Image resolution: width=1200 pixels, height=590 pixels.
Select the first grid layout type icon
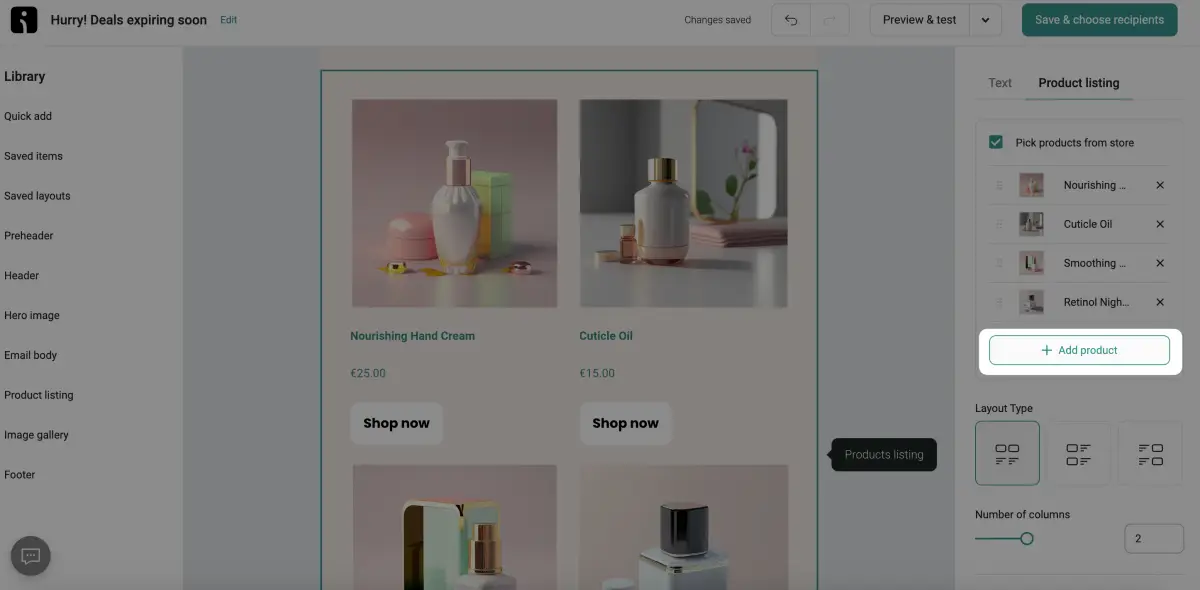pyautogui.click(x=1007, y=453)
